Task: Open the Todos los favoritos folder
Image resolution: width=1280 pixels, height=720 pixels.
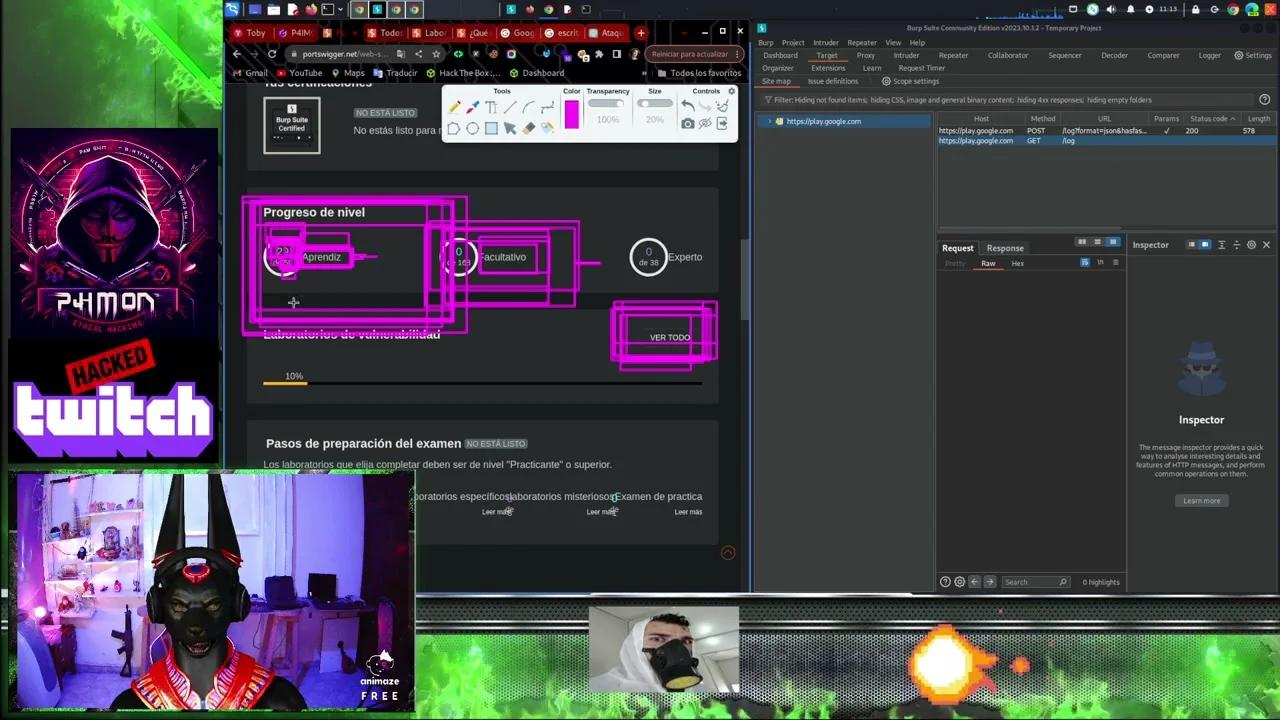Action: click(700, 73)
